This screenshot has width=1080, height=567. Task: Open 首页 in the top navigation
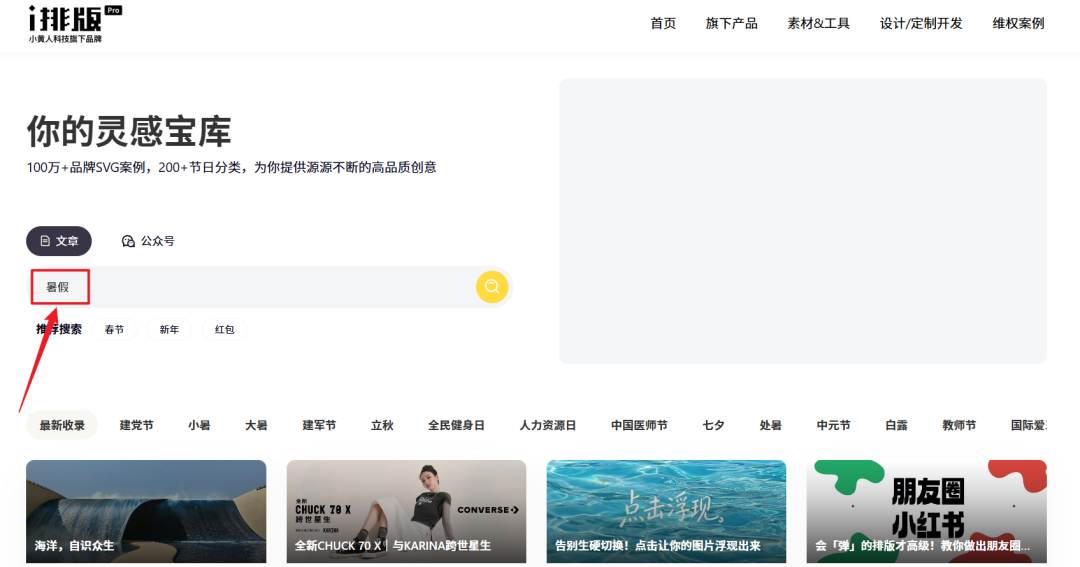[663, 23]
